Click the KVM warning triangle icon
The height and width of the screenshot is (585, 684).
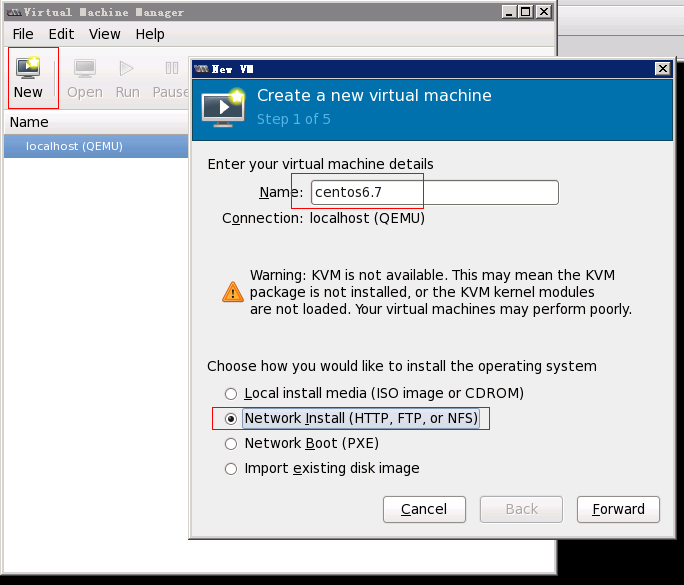(233, 292)
